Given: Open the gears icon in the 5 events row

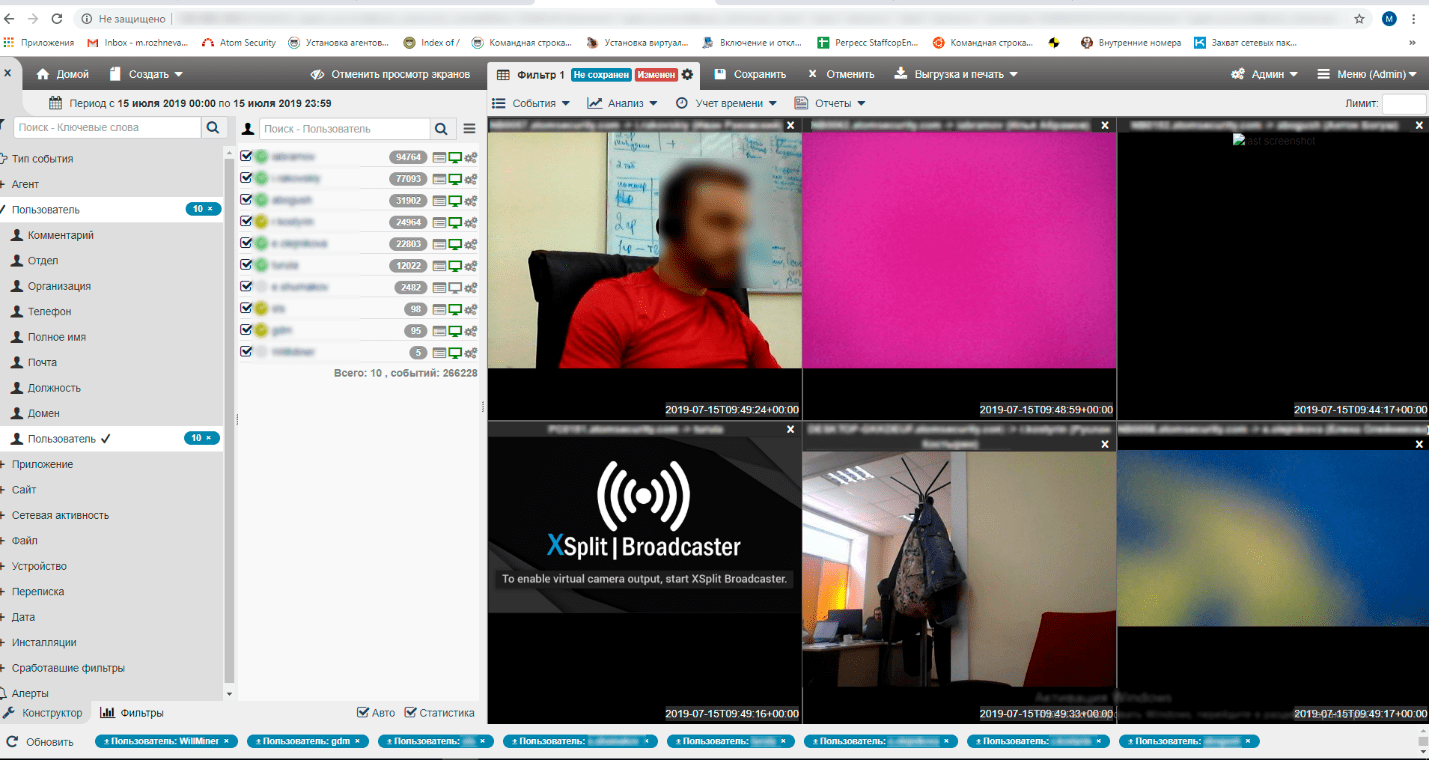Looking at the screenshot, I should [471, 353].
